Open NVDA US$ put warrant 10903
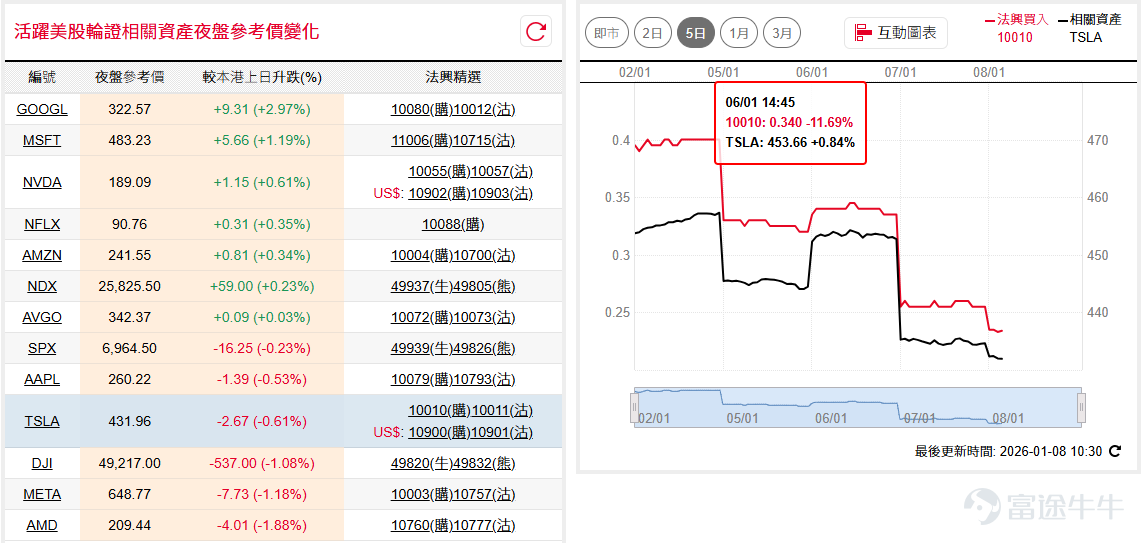Screen dimensions: 1144x543 click(x=502, y=193)
